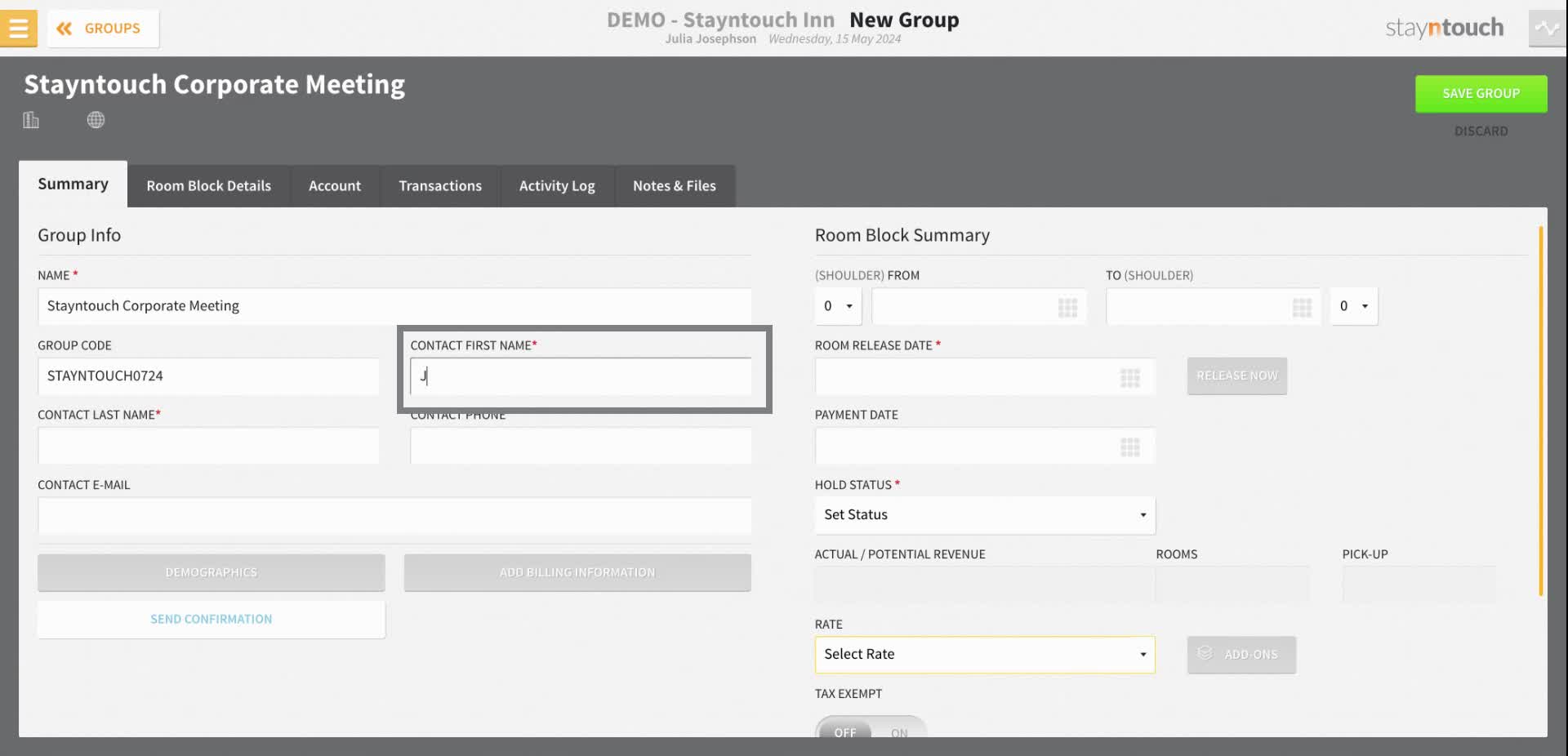Click the staynTouch logo

(1444, 29)
